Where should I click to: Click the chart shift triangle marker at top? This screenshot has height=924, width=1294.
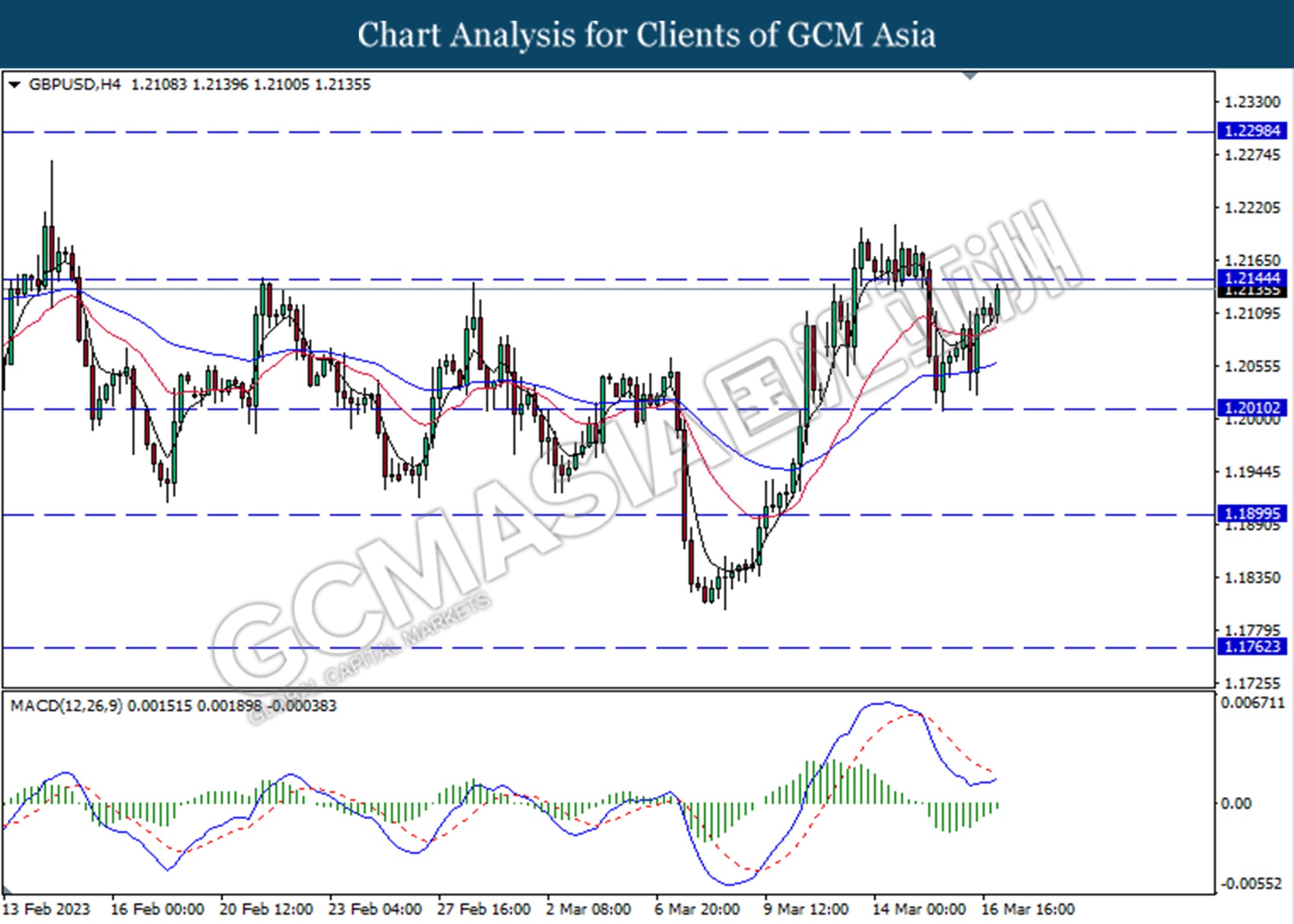pos(970,76)
